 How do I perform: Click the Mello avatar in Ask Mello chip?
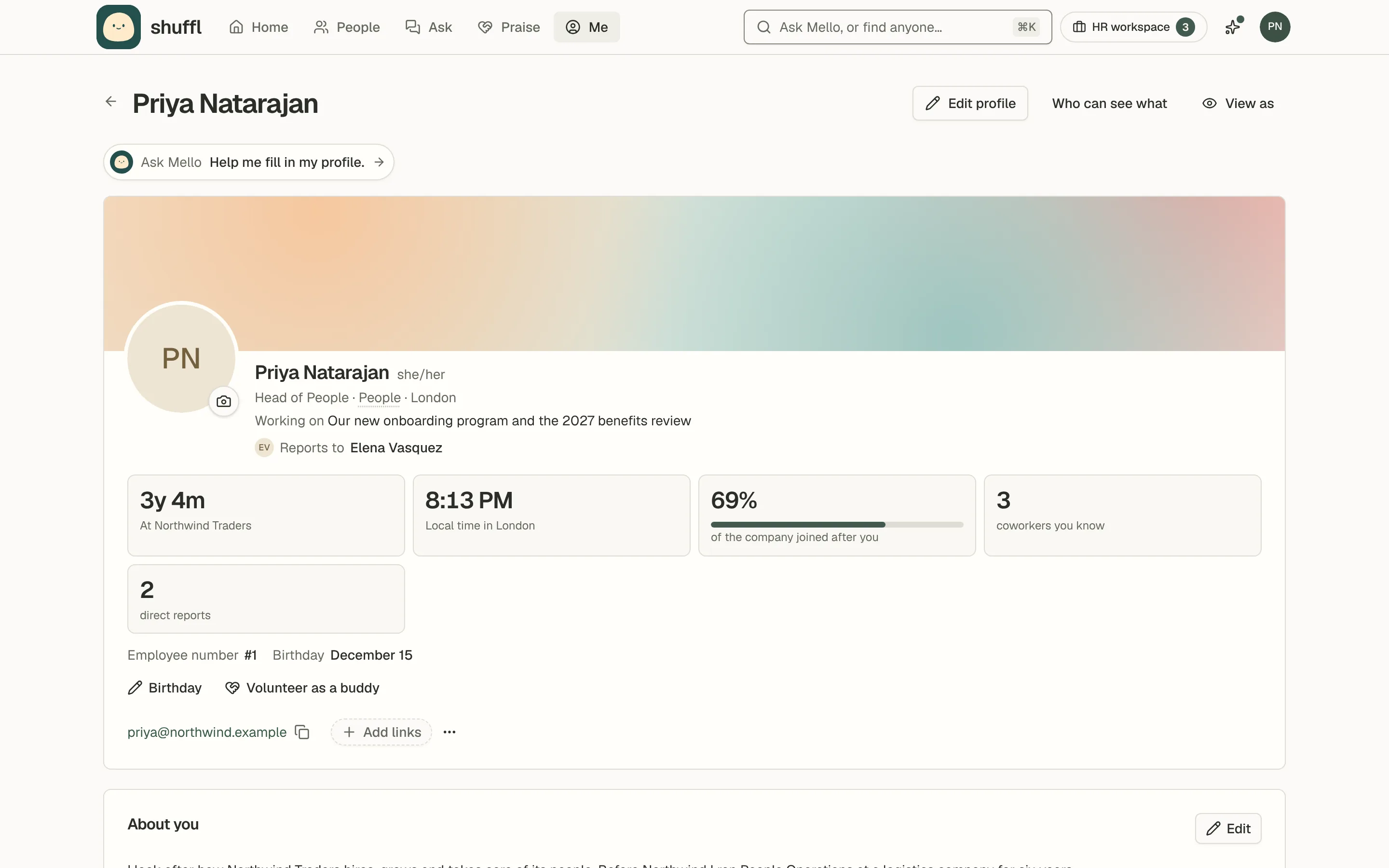point(122,162)
